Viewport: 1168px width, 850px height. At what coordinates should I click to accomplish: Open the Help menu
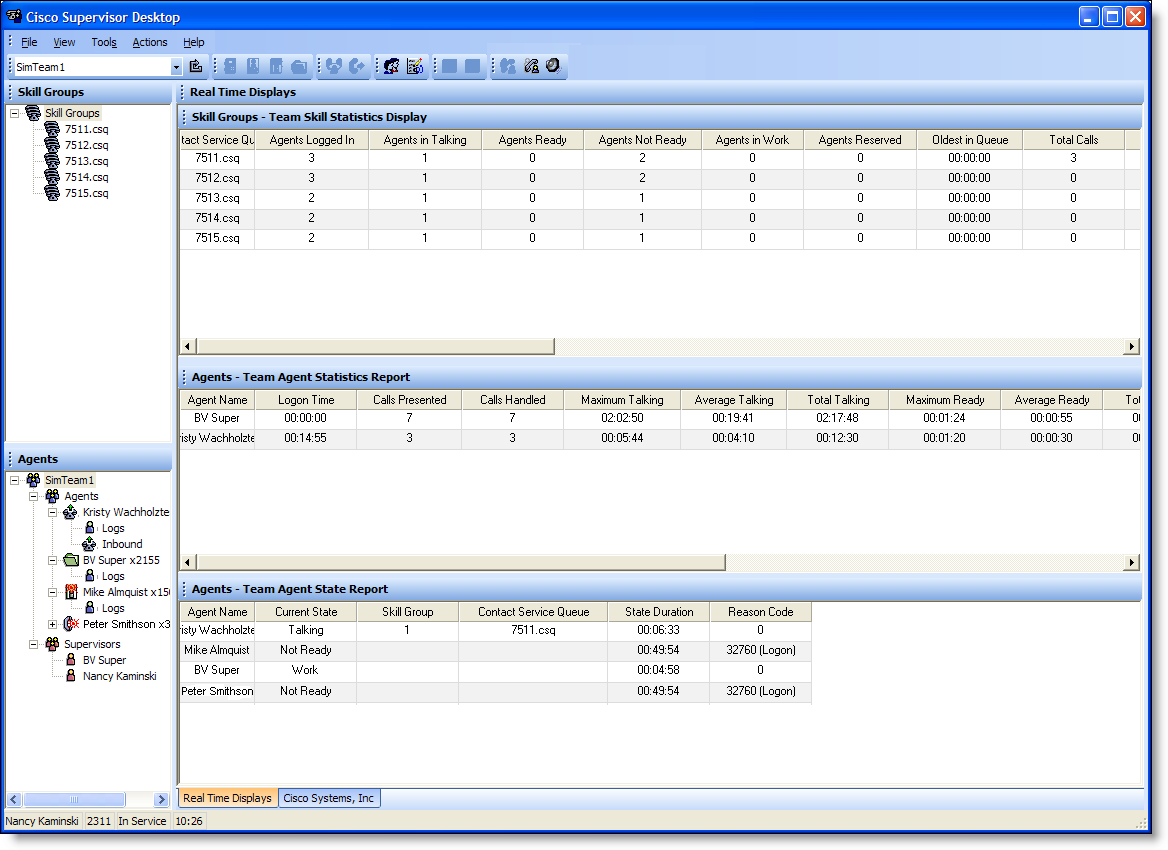(194, 42)
